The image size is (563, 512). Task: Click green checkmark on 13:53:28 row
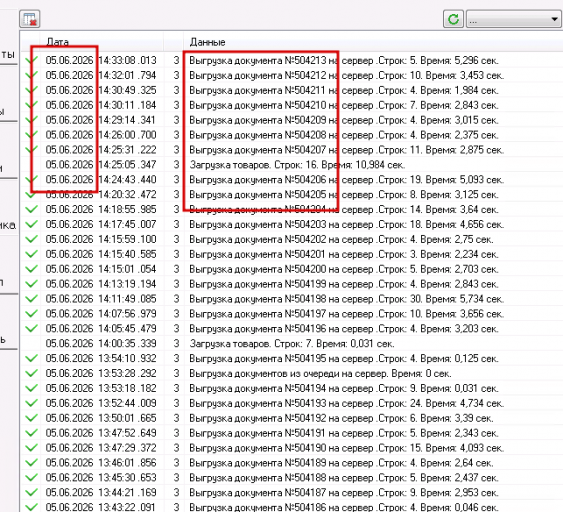32,373
